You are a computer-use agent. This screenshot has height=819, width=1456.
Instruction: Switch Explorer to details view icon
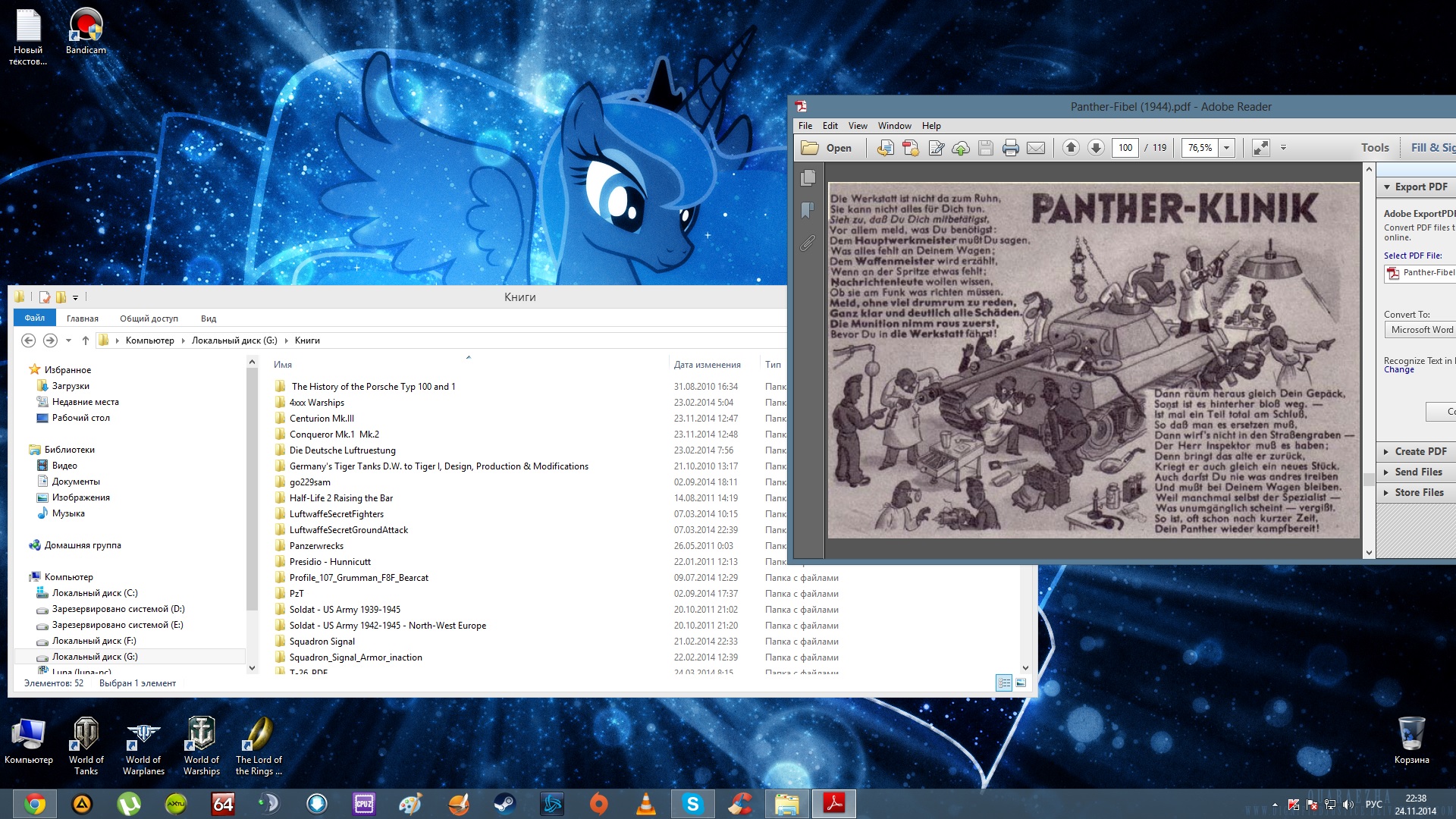point(1004,683)
